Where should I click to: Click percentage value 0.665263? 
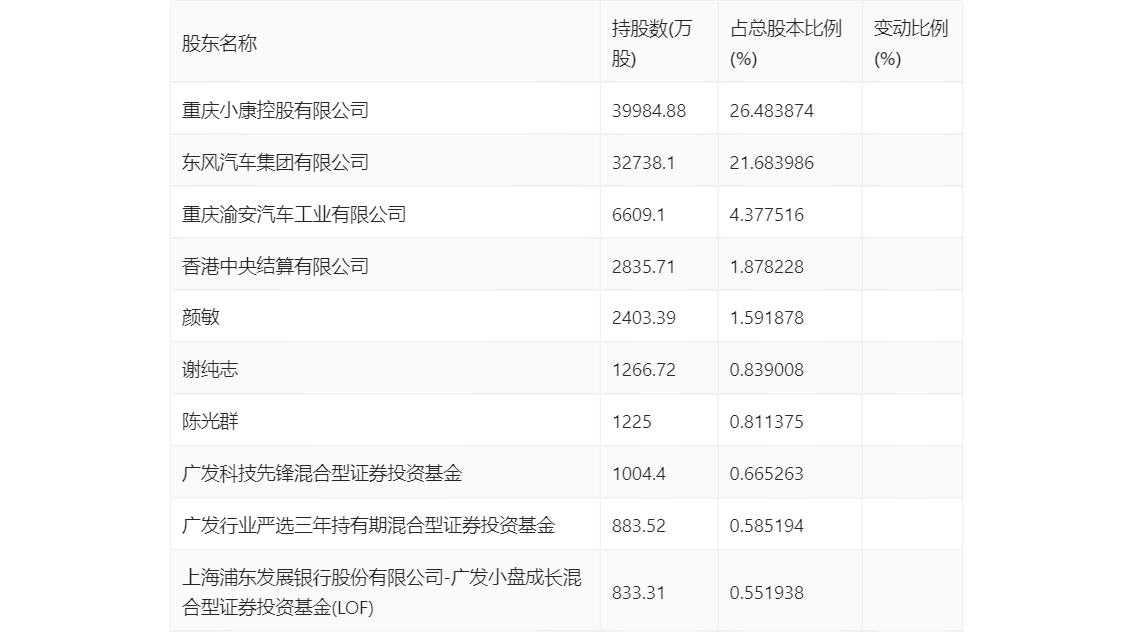click(x=767, y=474)
